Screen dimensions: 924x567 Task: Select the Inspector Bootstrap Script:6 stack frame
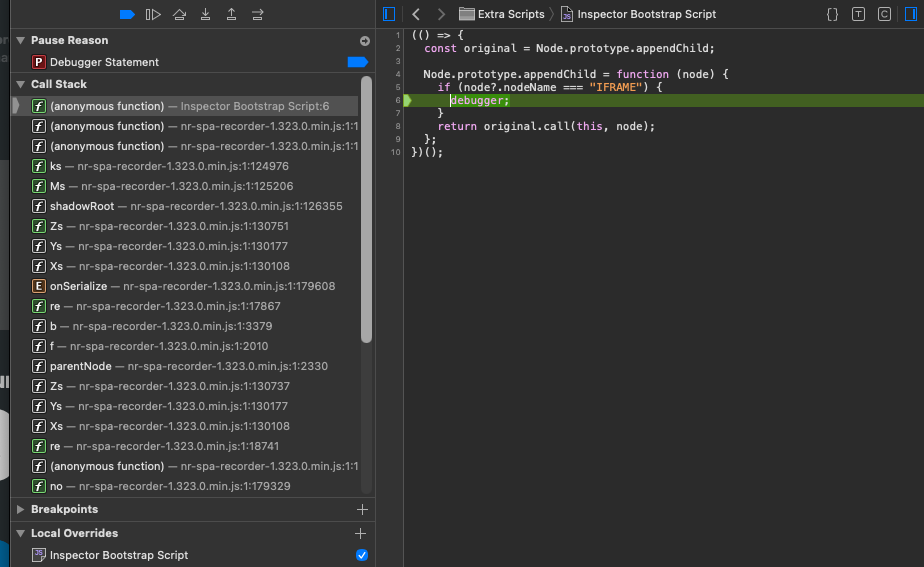(x=185, y=106)
